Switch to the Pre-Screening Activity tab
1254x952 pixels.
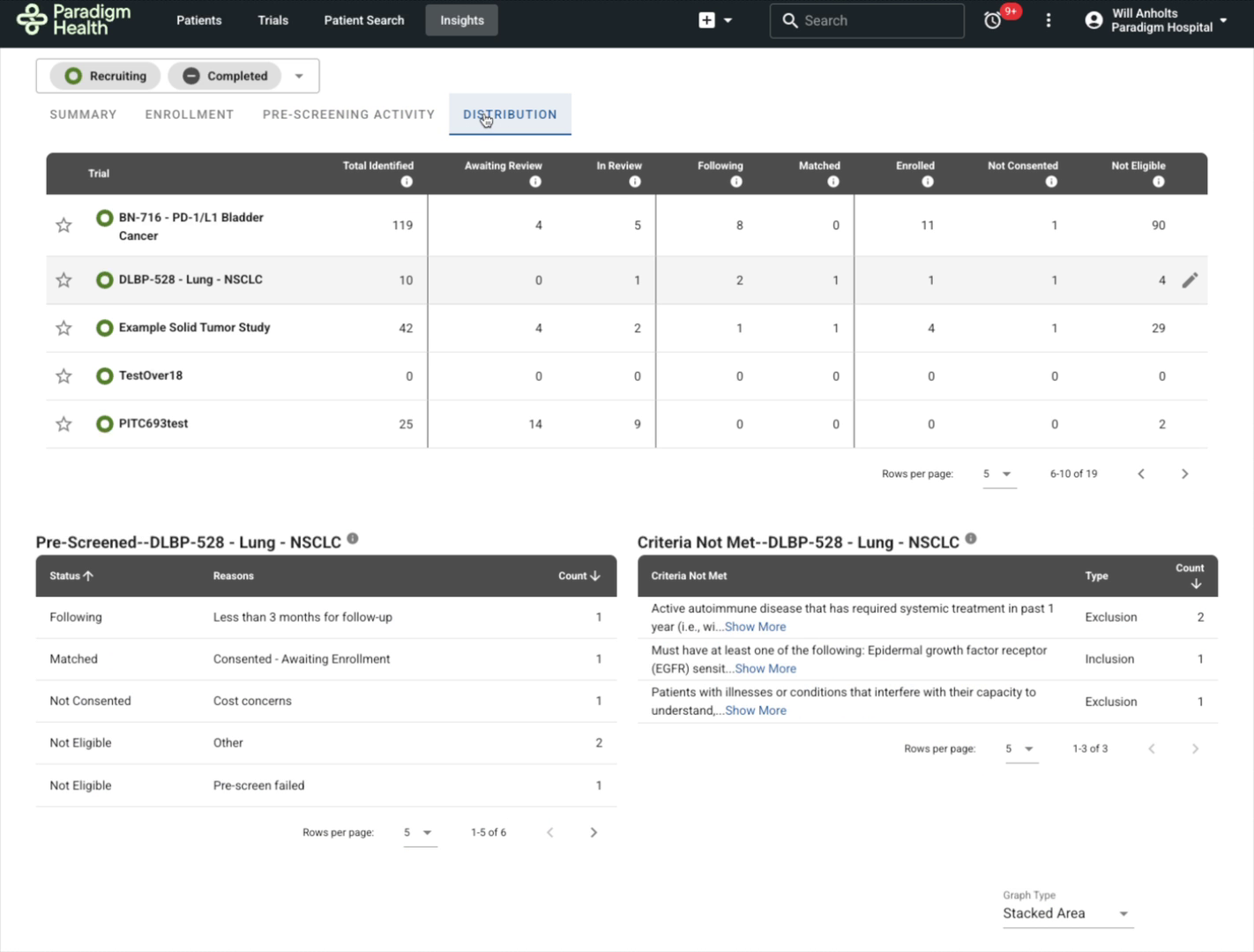(348, 115)
